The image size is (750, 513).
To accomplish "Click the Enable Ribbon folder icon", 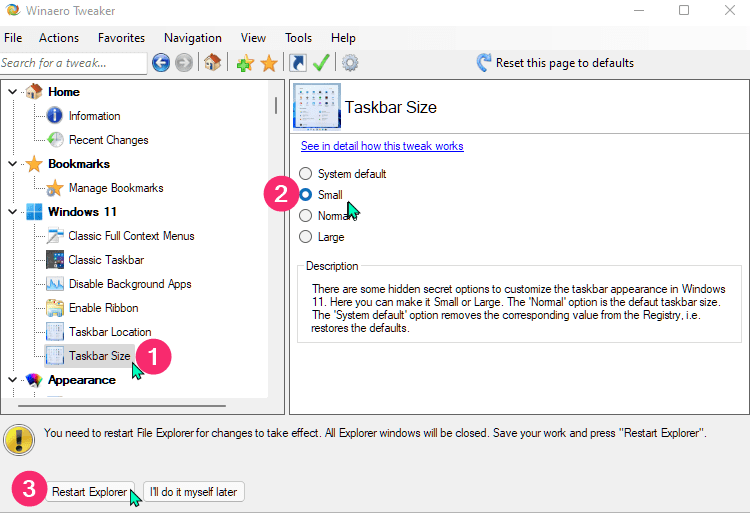I will pyautogui.click(x=55, y=307).
